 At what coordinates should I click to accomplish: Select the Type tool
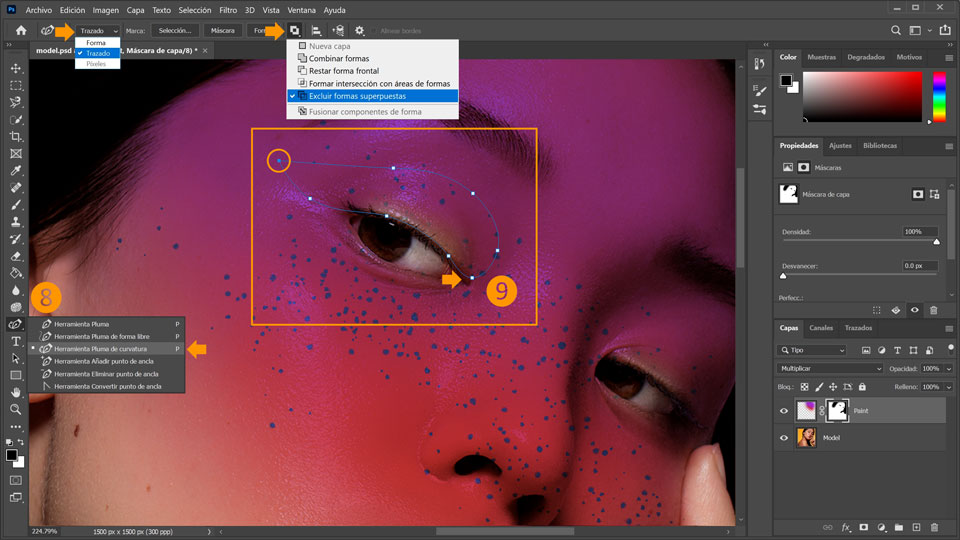(x=16, y=341)
